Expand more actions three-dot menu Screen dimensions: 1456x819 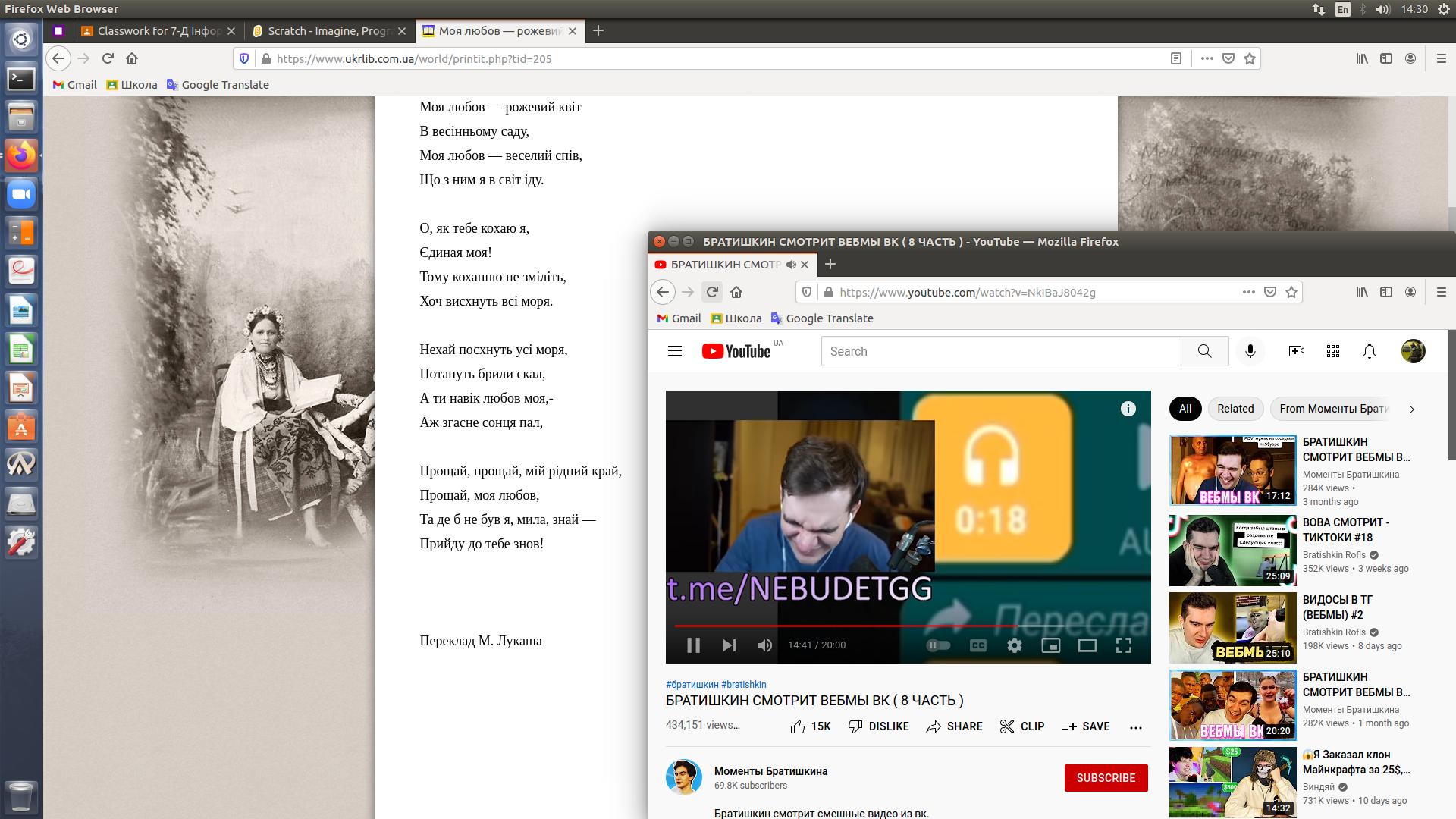pyautogui.click(x=1135, y=727)
